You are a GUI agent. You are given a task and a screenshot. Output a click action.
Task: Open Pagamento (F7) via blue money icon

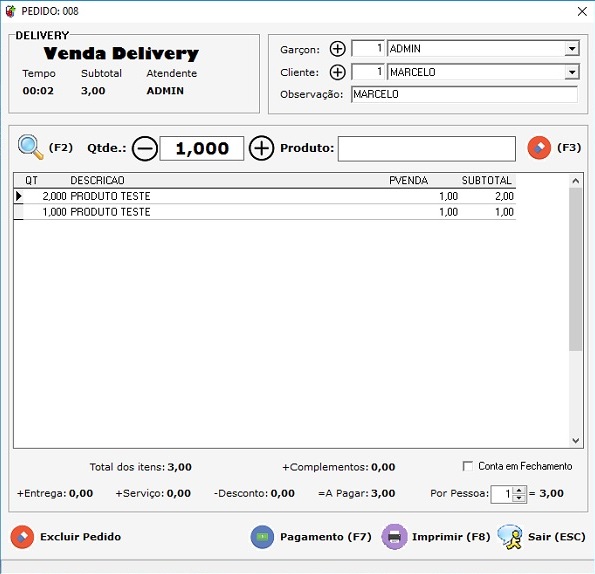click(x=262, y=537)
